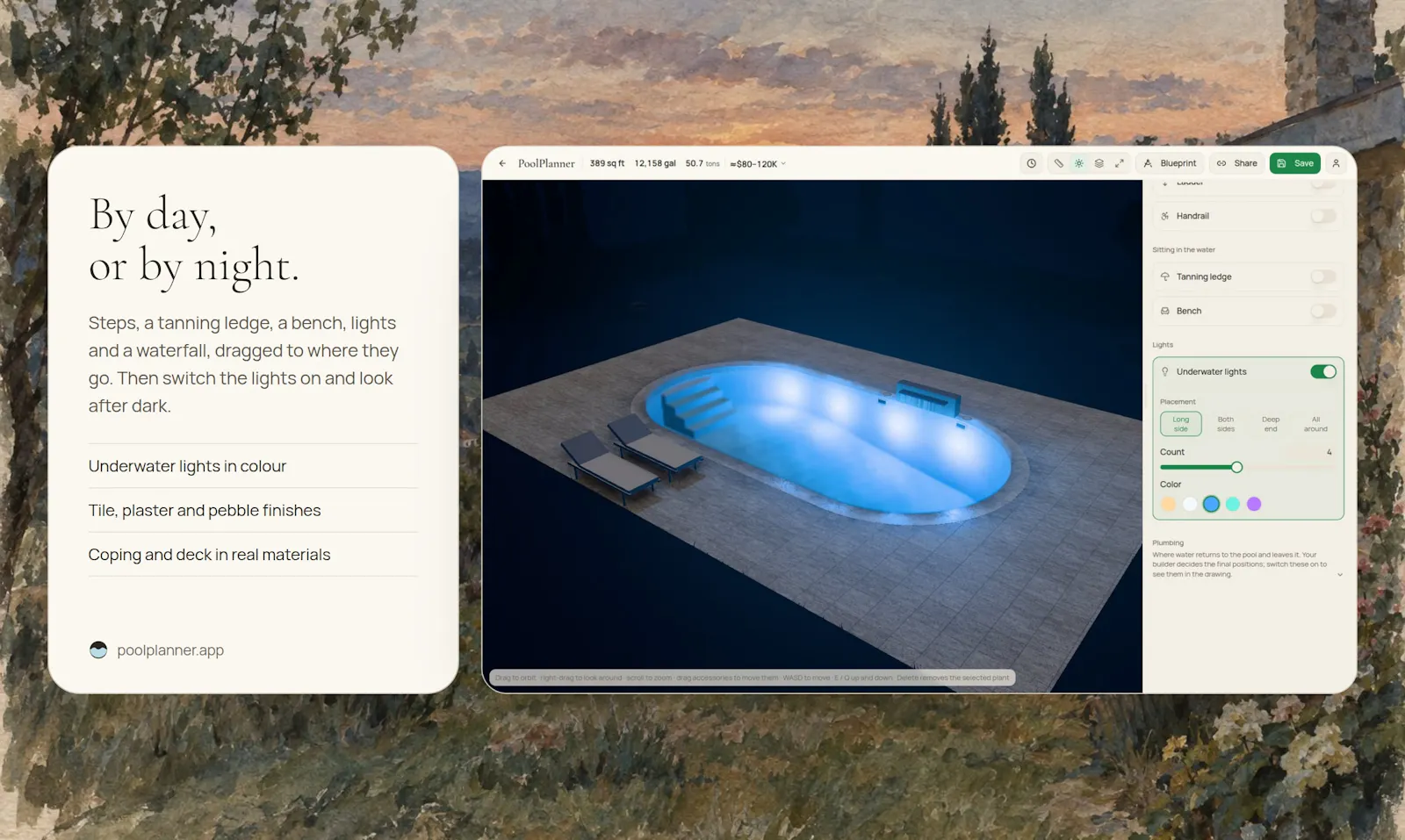The height and width of the screenshot is (840, 1405).
Task: Turn off the Underwater lights toggle
Action: point(1323,372)
